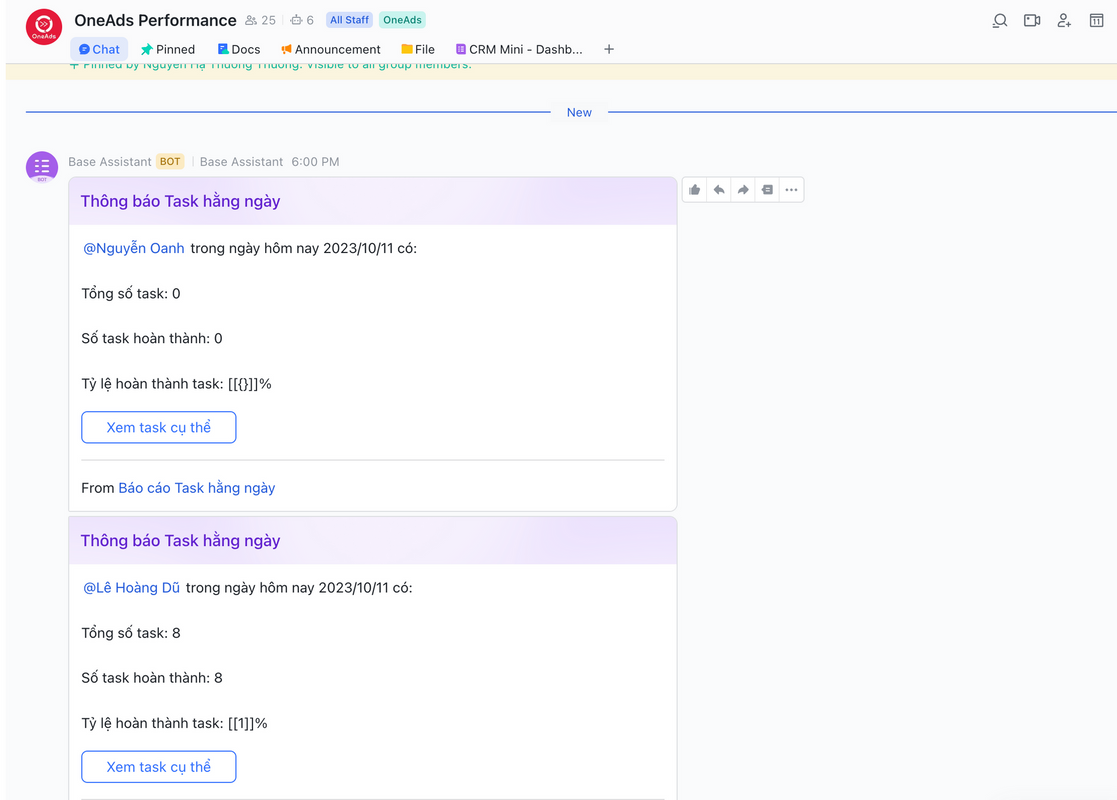Click the @Nguyễn Oanh mention
Viewport: 1117px width, 800px height.
click(x=134, y=248)
